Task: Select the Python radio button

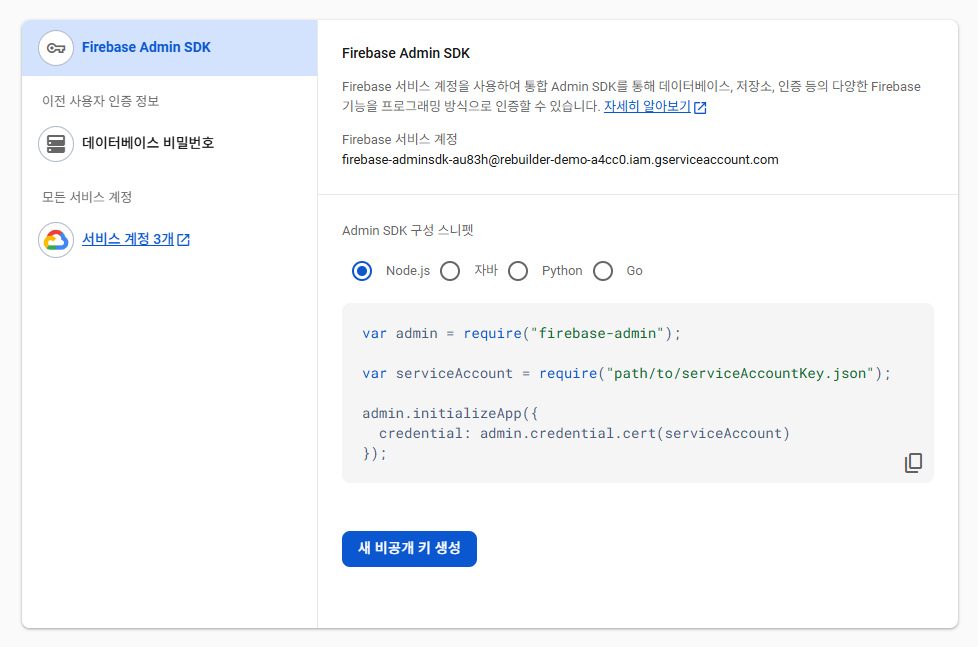Action: click(x=518, y=271)
